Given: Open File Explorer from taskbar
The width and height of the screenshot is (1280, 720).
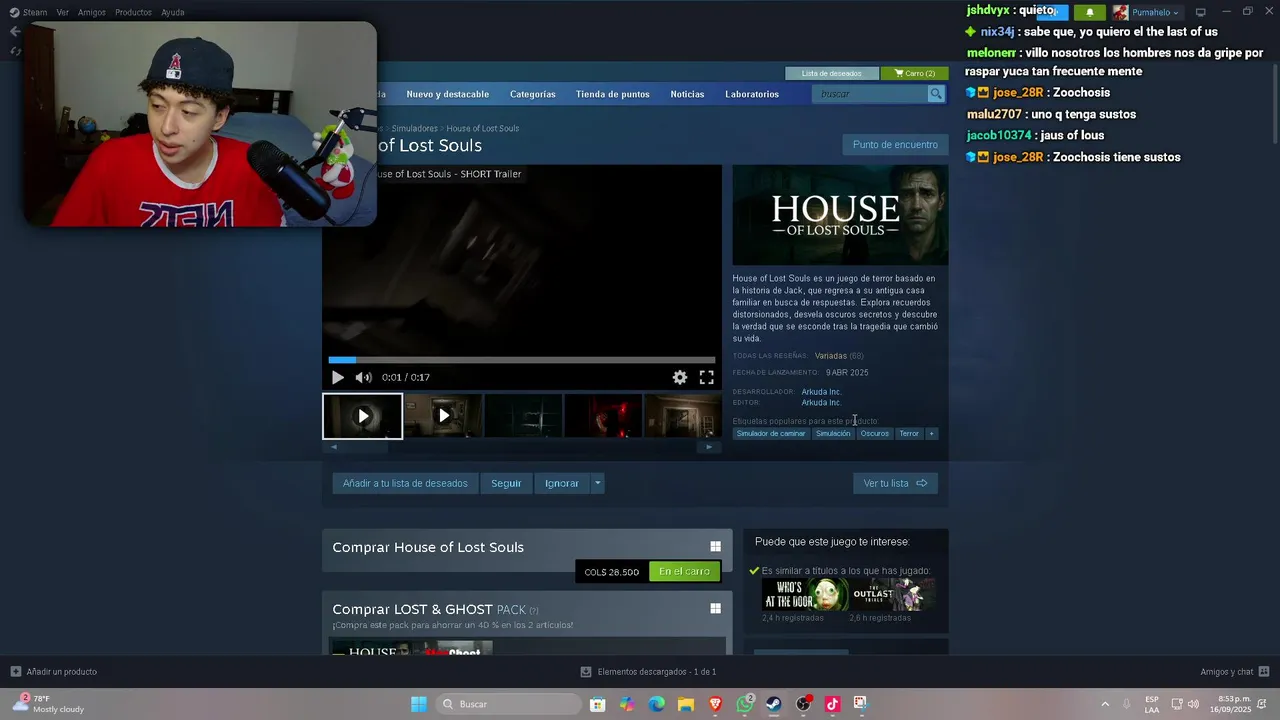Looking at the screenshot, I should [x=686, y=704].
